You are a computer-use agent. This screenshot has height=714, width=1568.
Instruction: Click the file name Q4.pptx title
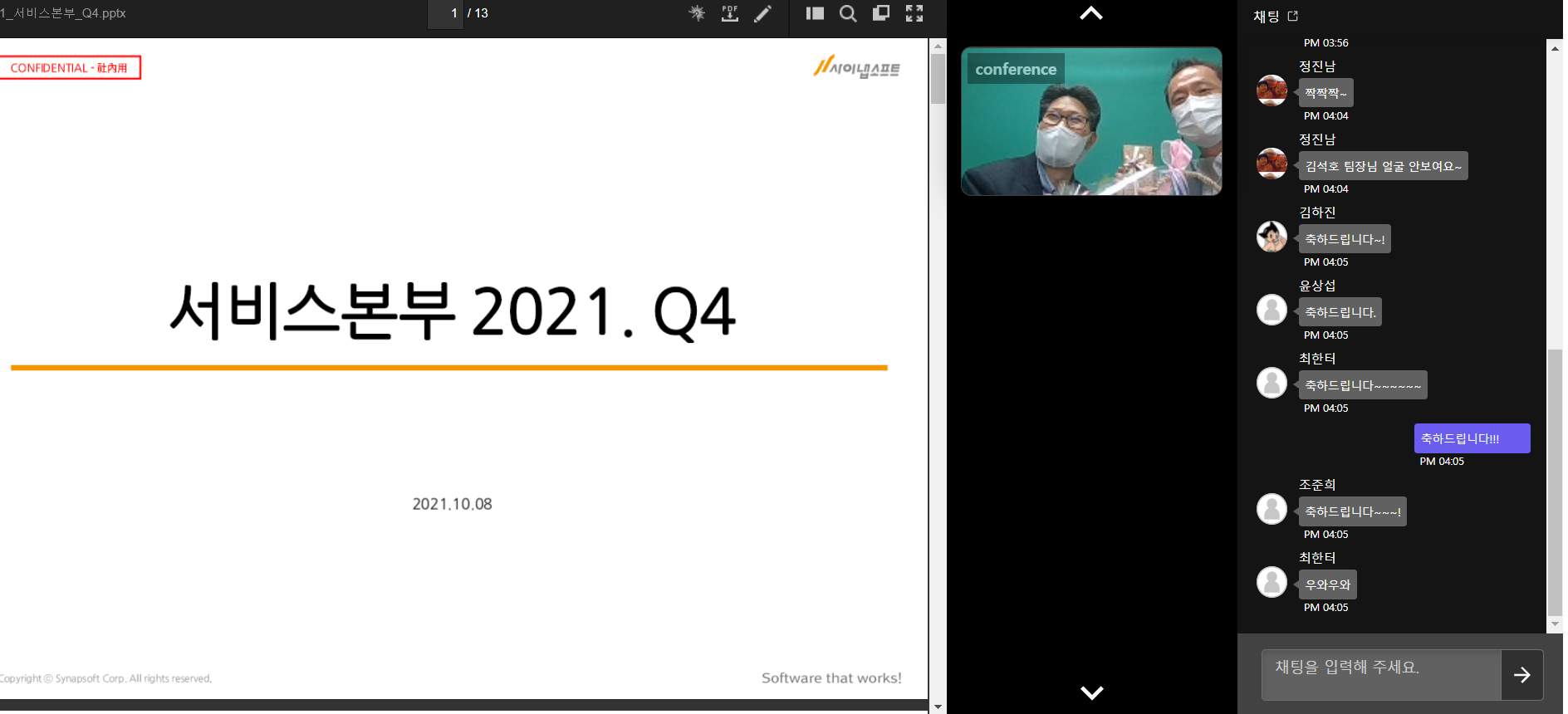[63, 13]
